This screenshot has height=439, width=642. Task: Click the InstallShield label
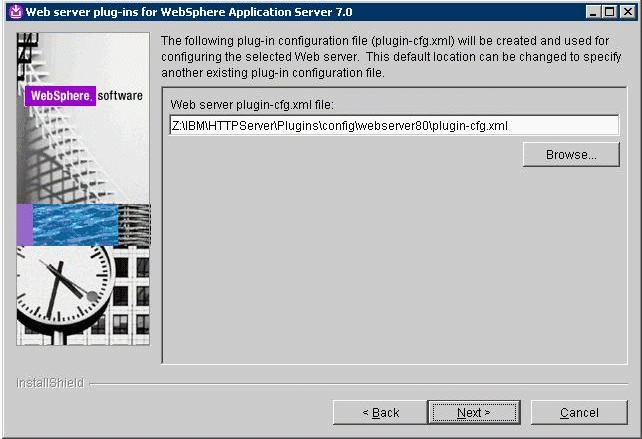click(x=50, y=383)
